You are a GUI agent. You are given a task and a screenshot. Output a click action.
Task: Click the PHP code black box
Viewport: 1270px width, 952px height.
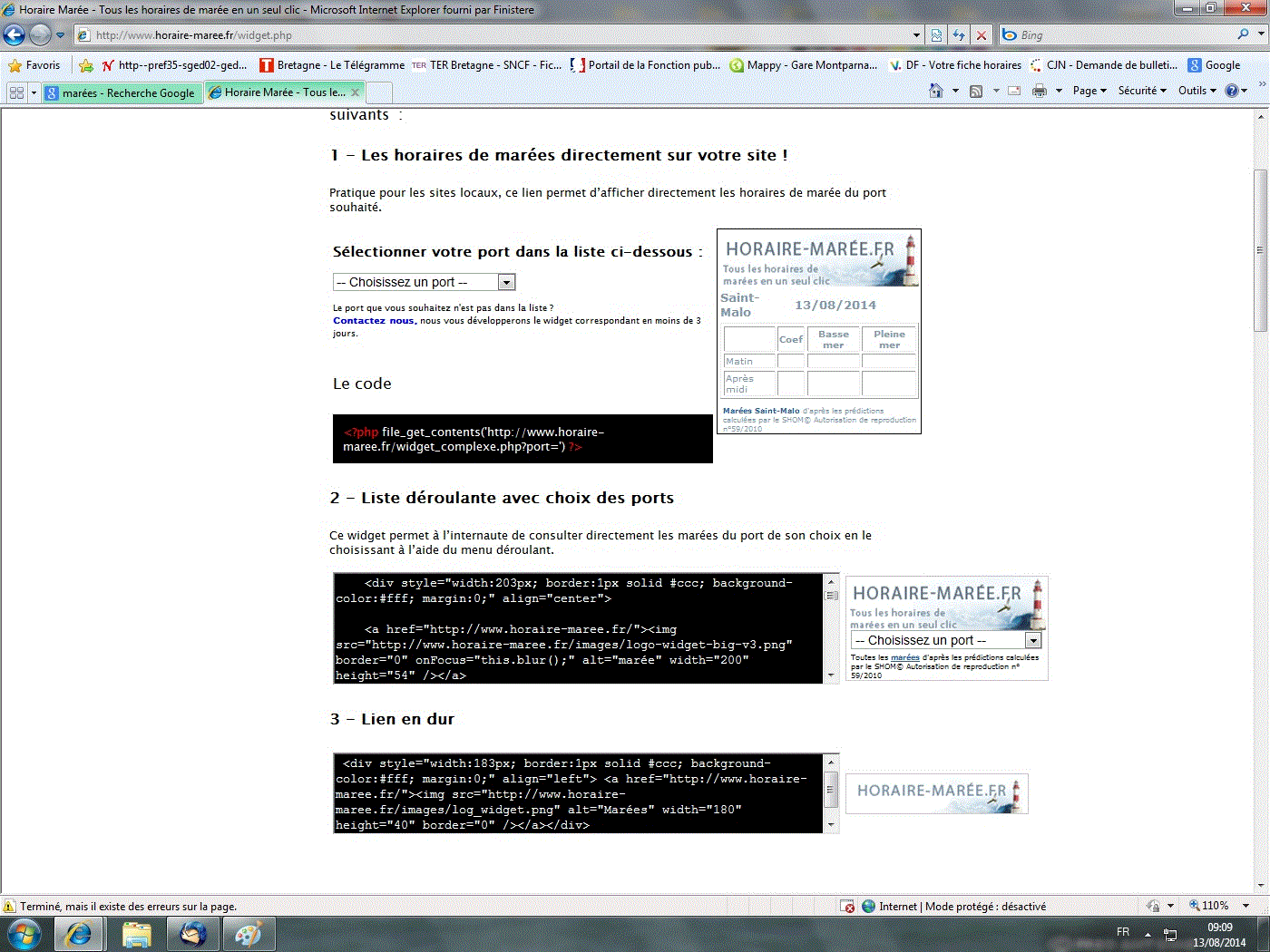523,439
